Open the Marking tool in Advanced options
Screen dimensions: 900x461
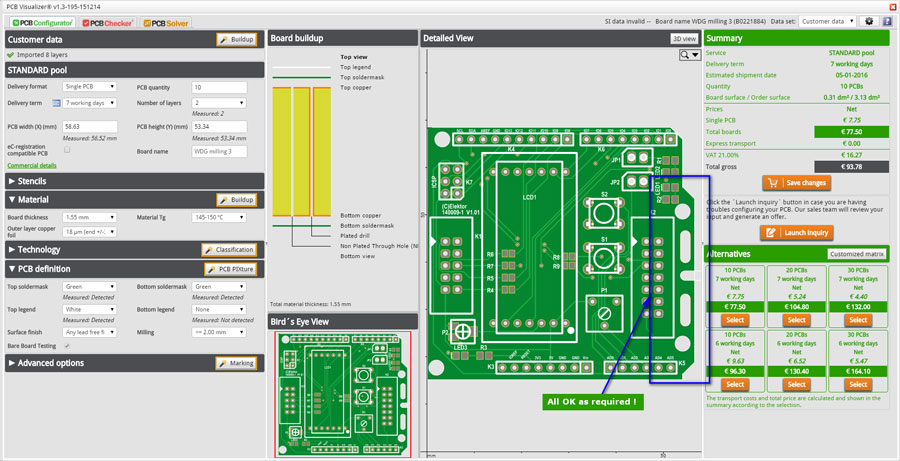tap(236, 363)
